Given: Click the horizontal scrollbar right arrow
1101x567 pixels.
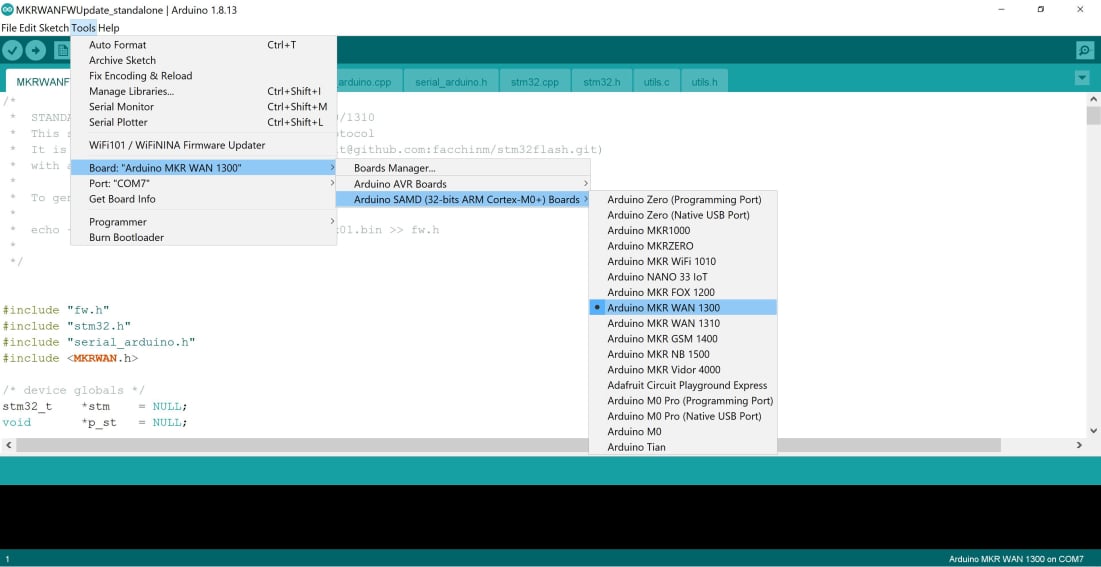Looking at the screenshot, I should click(1079, 445).
